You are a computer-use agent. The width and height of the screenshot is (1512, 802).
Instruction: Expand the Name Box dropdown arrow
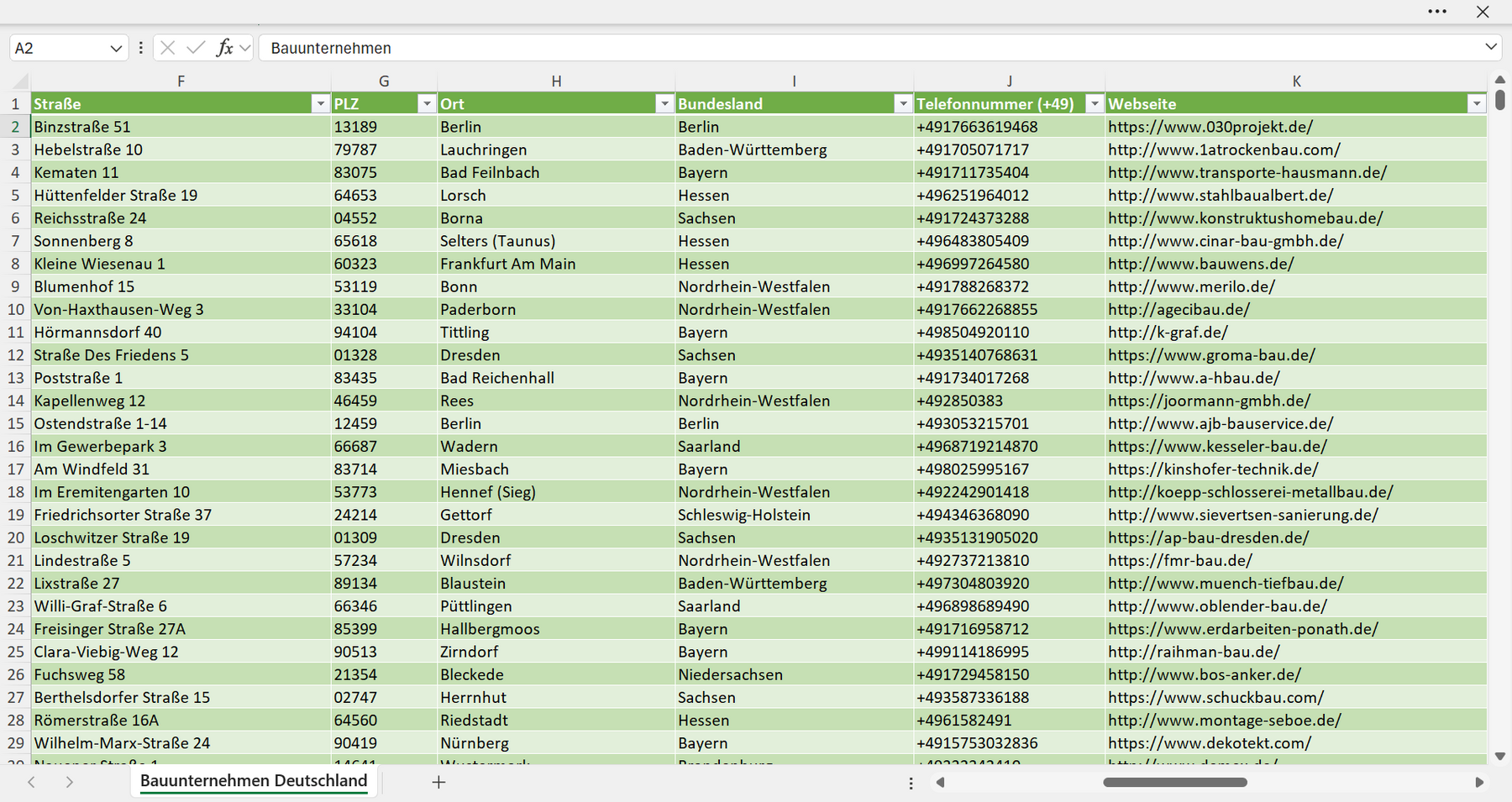pyautogui.click(x=116, y=49)
